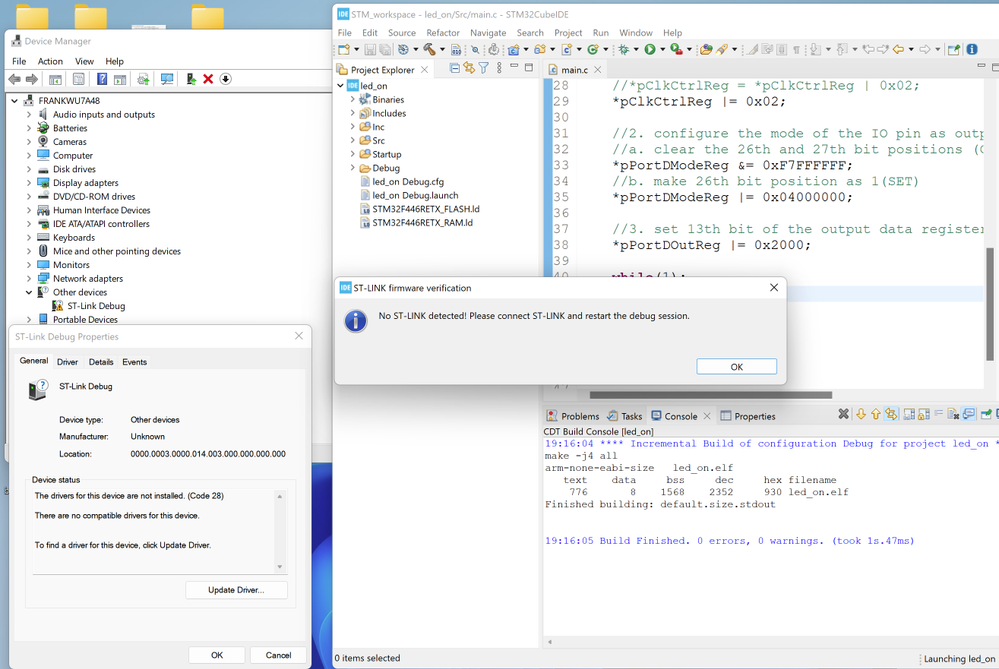This screenshot has height=669, width=999.
Task: Click Cancel in ST-Link Debug Properties
Action: pyautogui.click(x=278, y=655)
